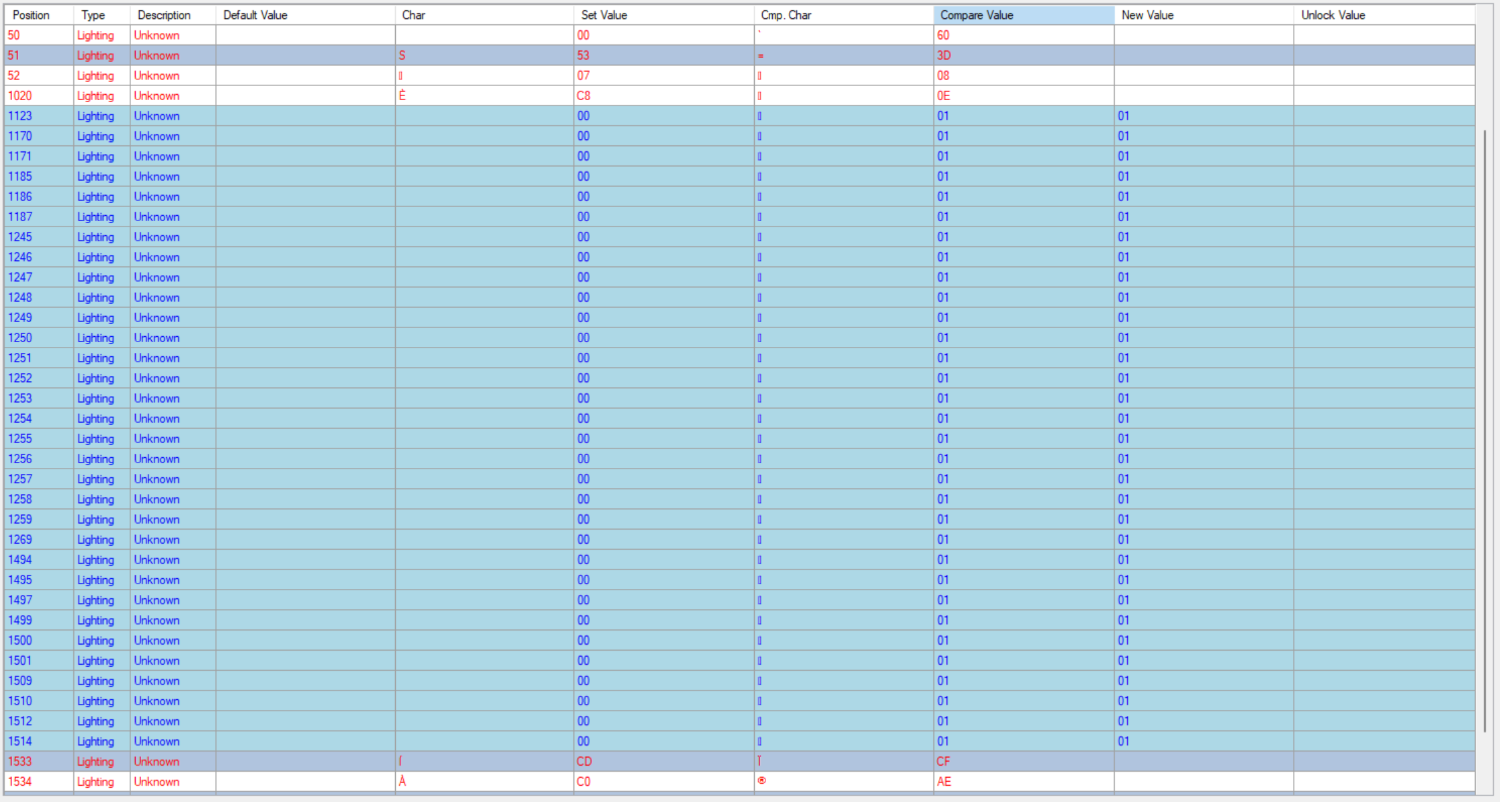Select the row at position 1020
This screenshot has width=1500, height=802.
pyautogui.click(x=739, y=96)
